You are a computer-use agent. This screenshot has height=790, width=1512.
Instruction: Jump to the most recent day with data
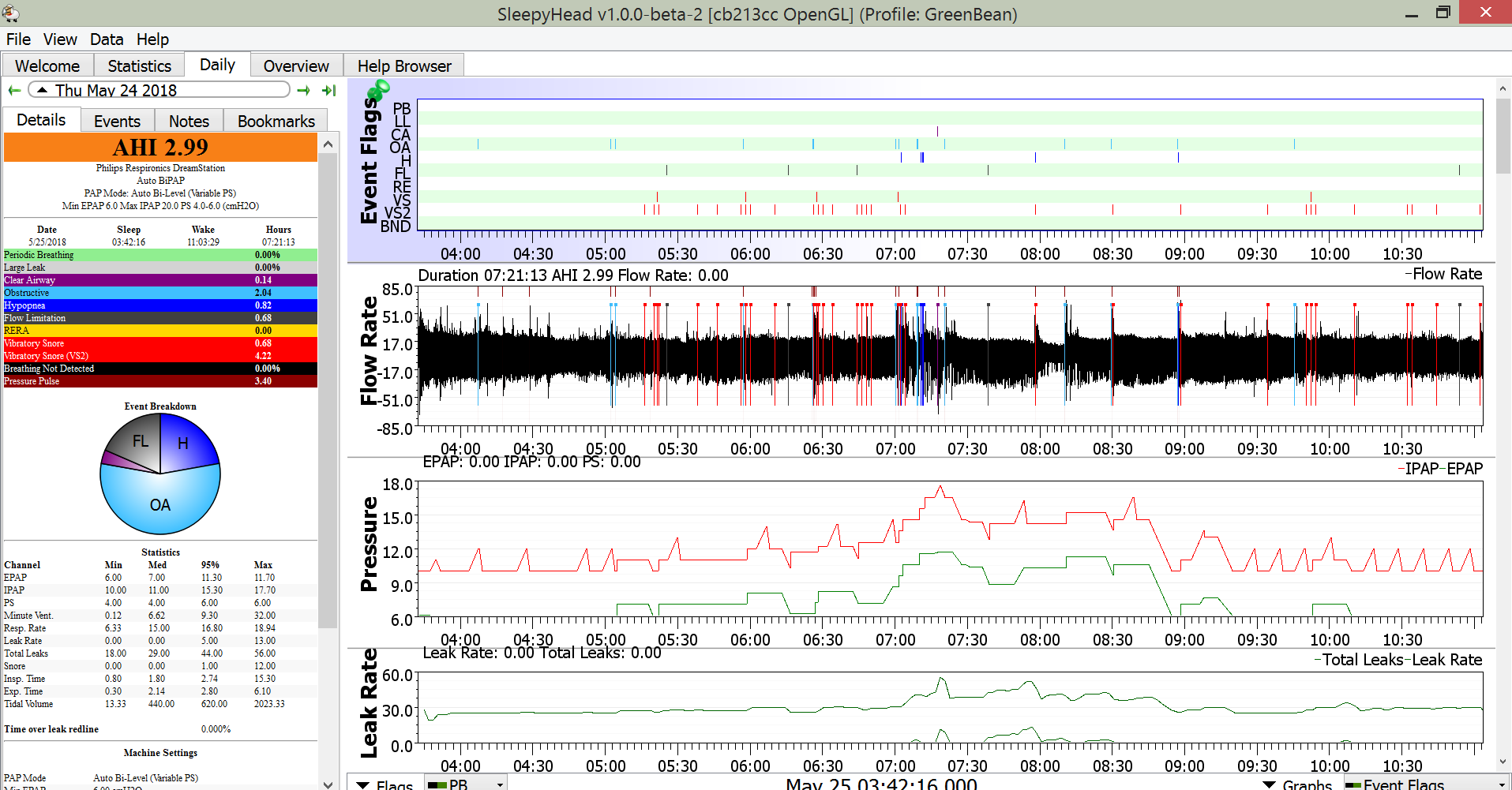tap(329, 91)
